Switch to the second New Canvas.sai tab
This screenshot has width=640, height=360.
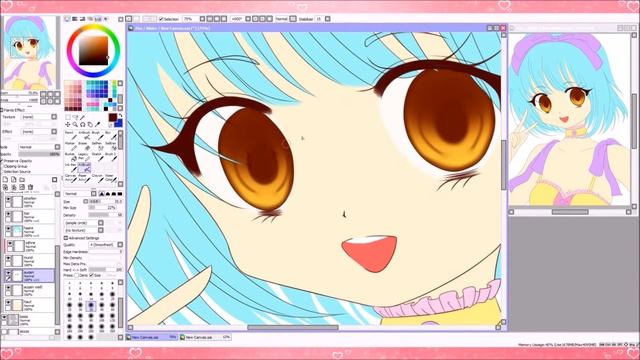[206, 337]
